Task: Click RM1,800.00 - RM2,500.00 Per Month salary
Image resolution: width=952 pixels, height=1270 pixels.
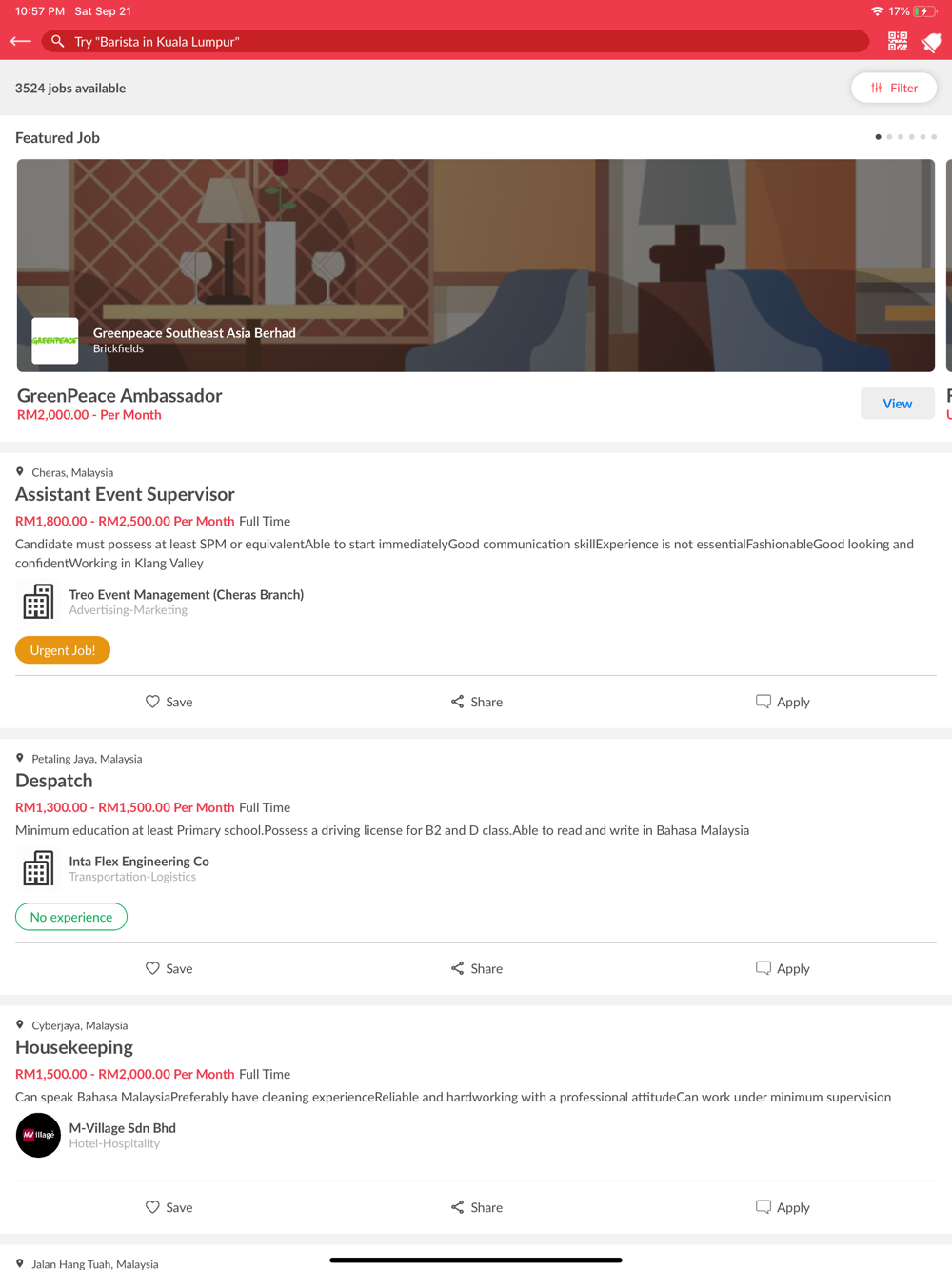Action: click(x=125, y=521)
